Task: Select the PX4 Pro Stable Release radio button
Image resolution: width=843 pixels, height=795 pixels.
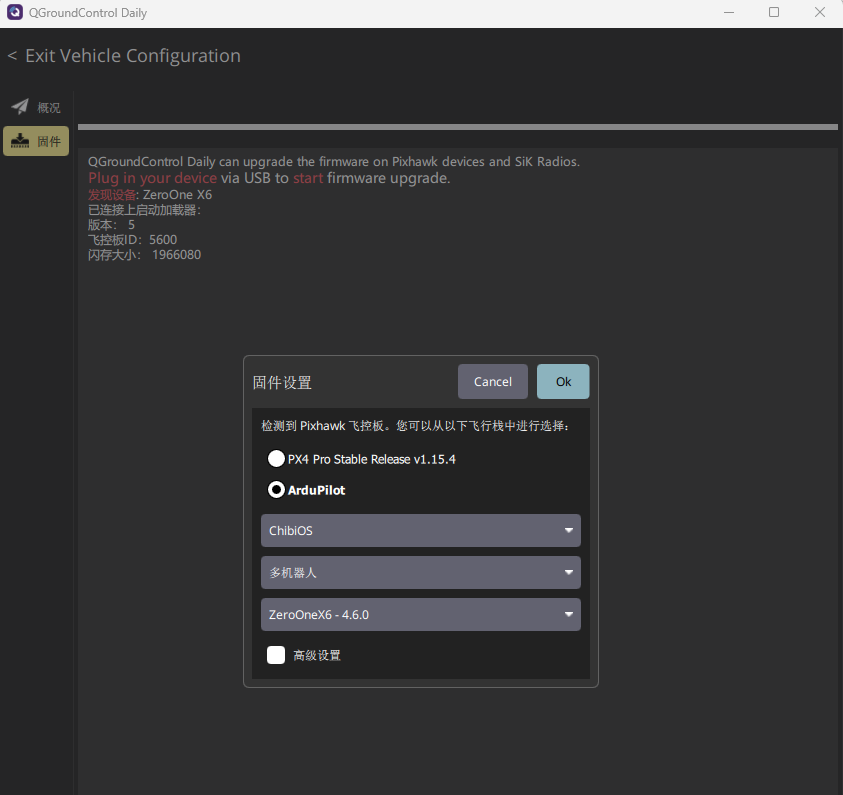Action: [x=276, y=459]
